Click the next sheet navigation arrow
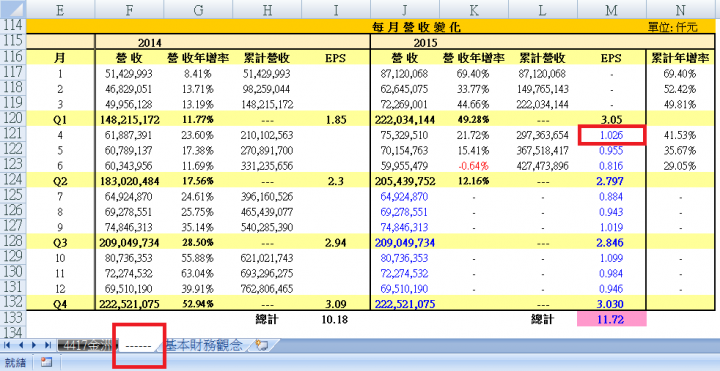Screen dimensions: 720x371 coord(34,345)
